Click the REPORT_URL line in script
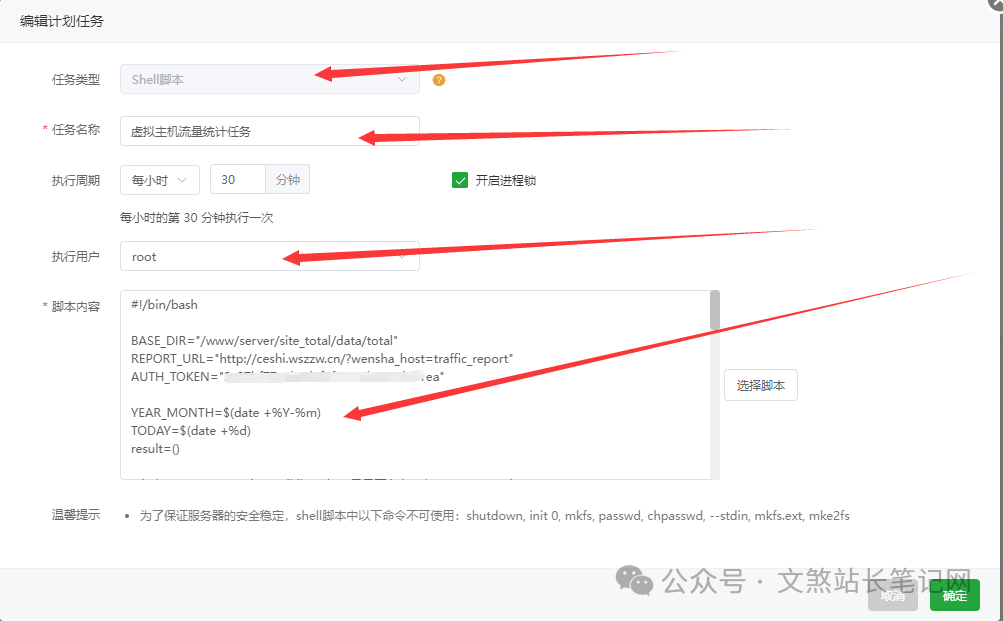 click(322, 359)
